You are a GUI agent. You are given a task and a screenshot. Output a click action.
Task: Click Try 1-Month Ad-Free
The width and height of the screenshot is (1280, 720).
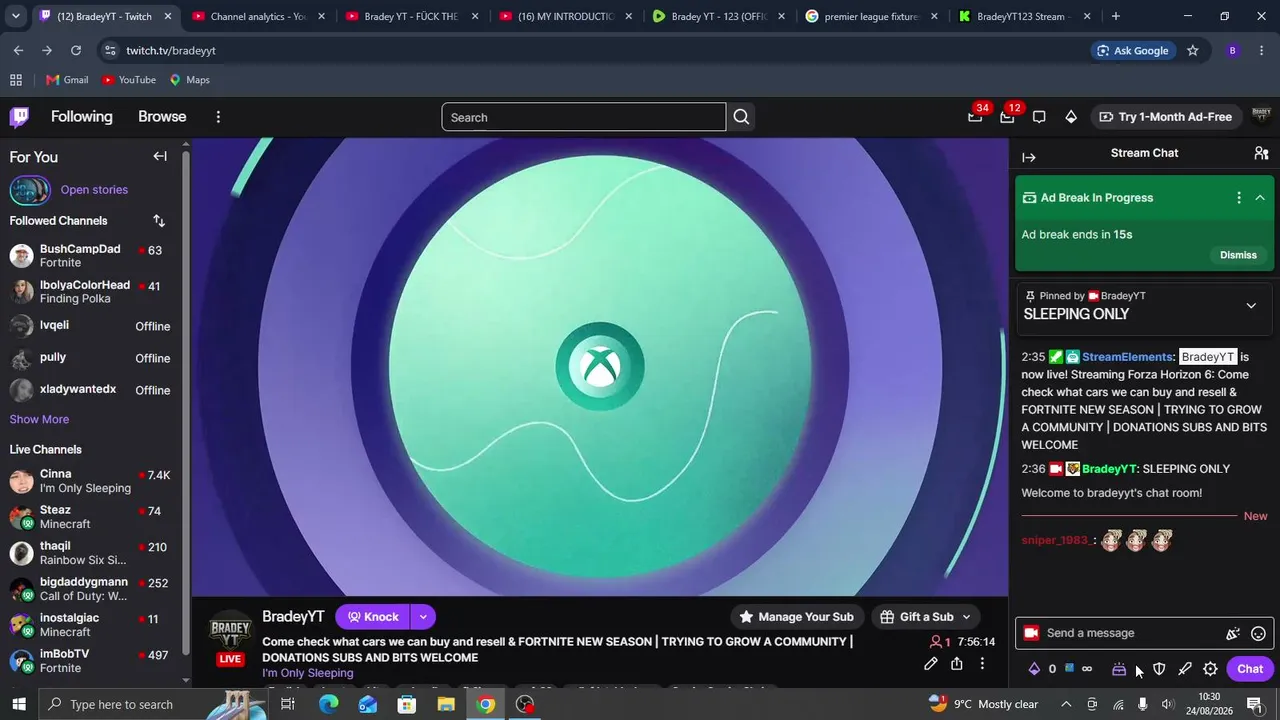1165,117
